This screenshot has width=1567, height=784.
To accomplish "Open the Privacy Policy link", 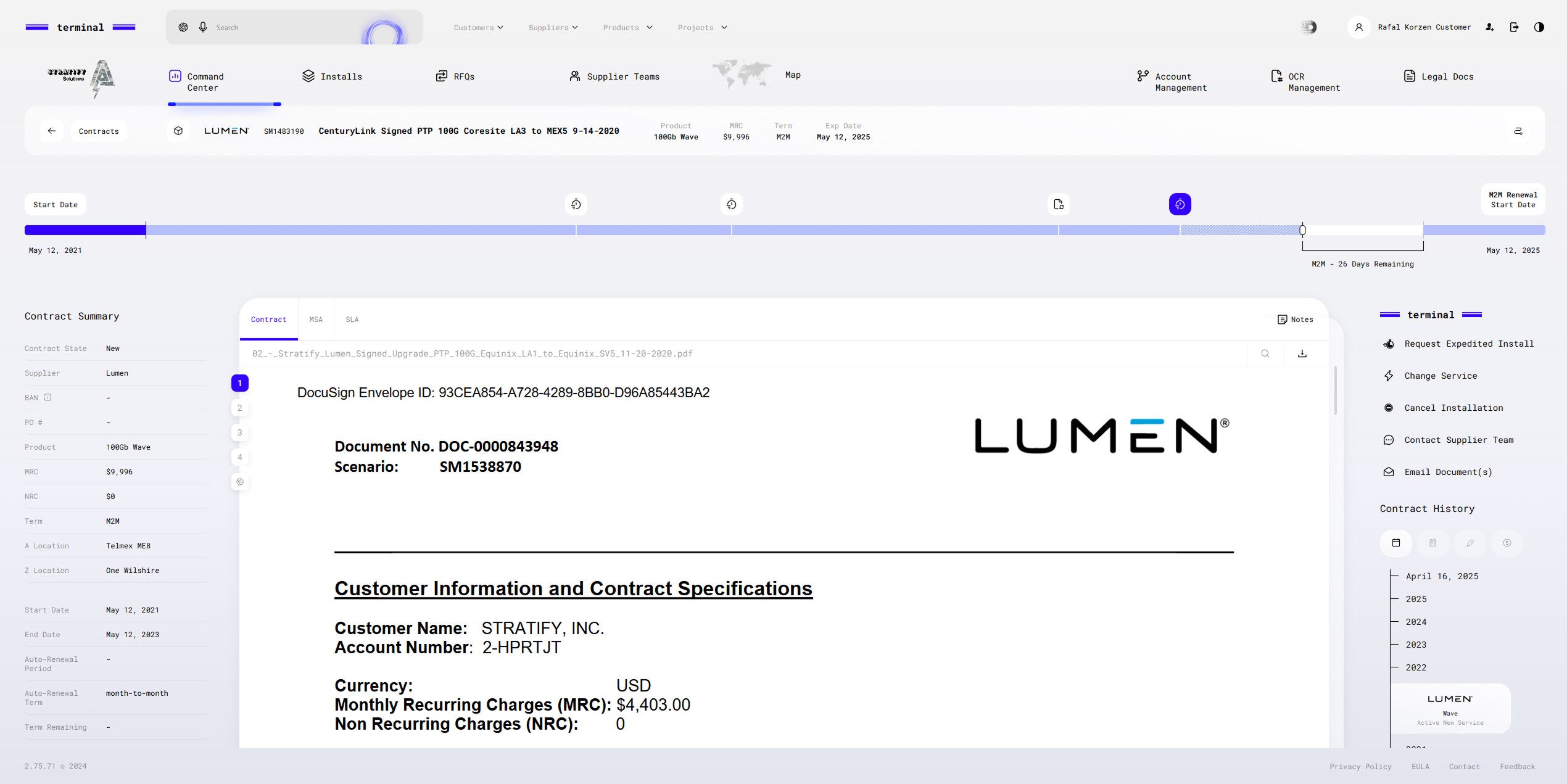I will [x=1360, y=767].
